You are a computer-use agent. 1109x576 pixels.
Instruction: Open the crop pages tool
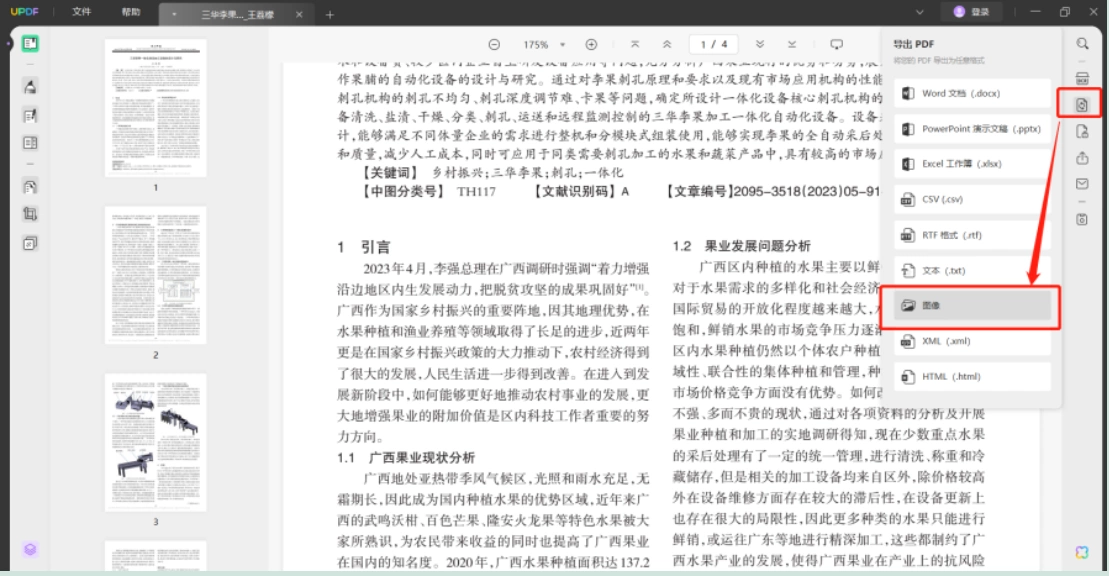30,214
